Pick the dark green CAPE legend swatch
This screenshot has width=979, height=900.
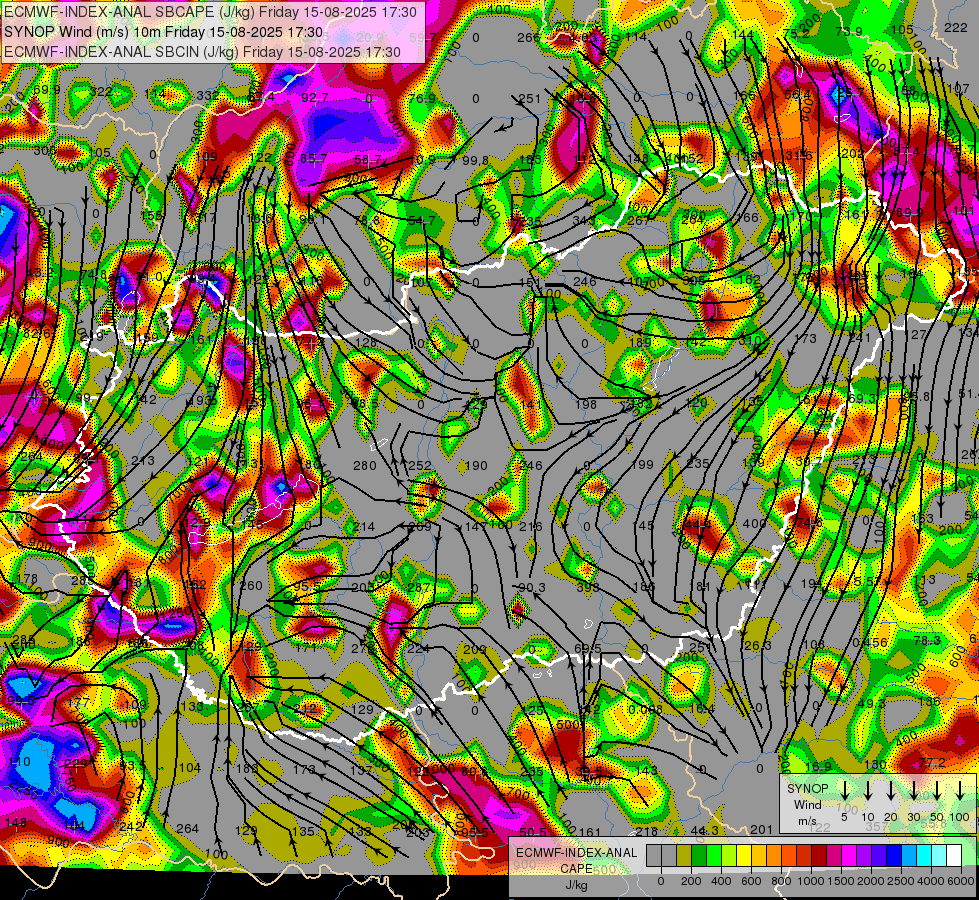699,855
